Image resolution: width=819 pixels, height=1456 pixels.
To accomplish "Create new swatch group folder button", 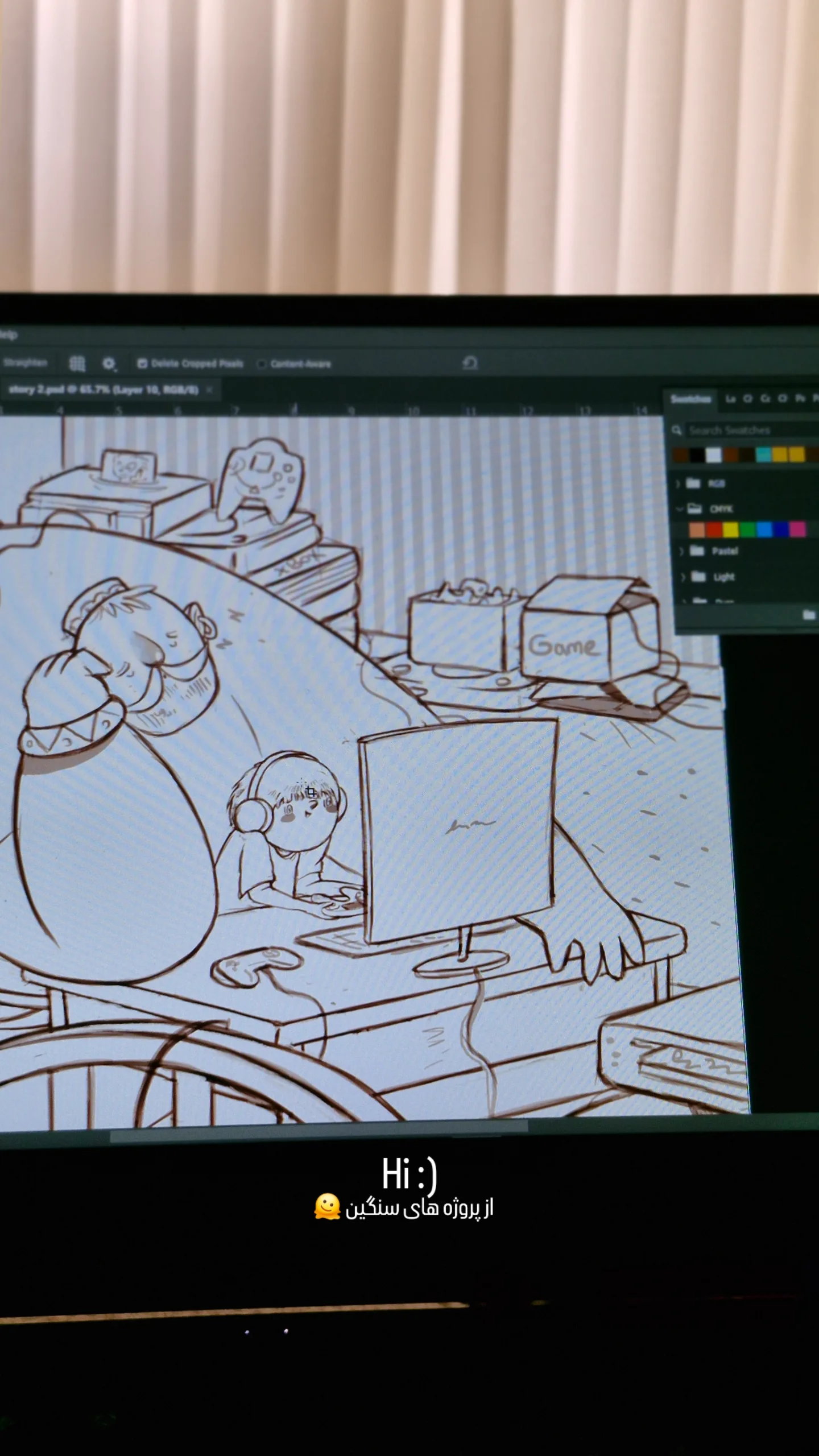I will coord(809,614).
